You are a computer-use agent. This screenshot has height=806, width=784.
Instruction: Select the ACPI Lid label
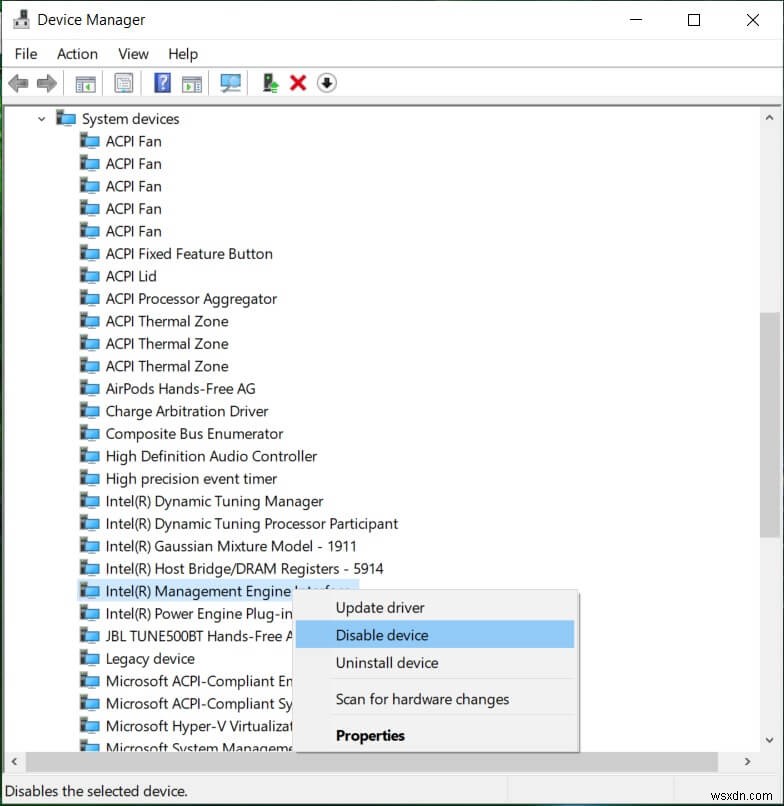pos(131,276)
